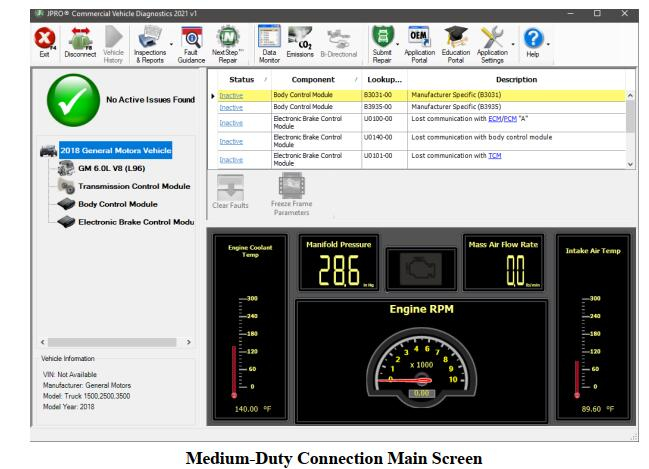Click the Bi-Directional icon
The width and height of the screenshot is (649, 469).
(339, 43)
